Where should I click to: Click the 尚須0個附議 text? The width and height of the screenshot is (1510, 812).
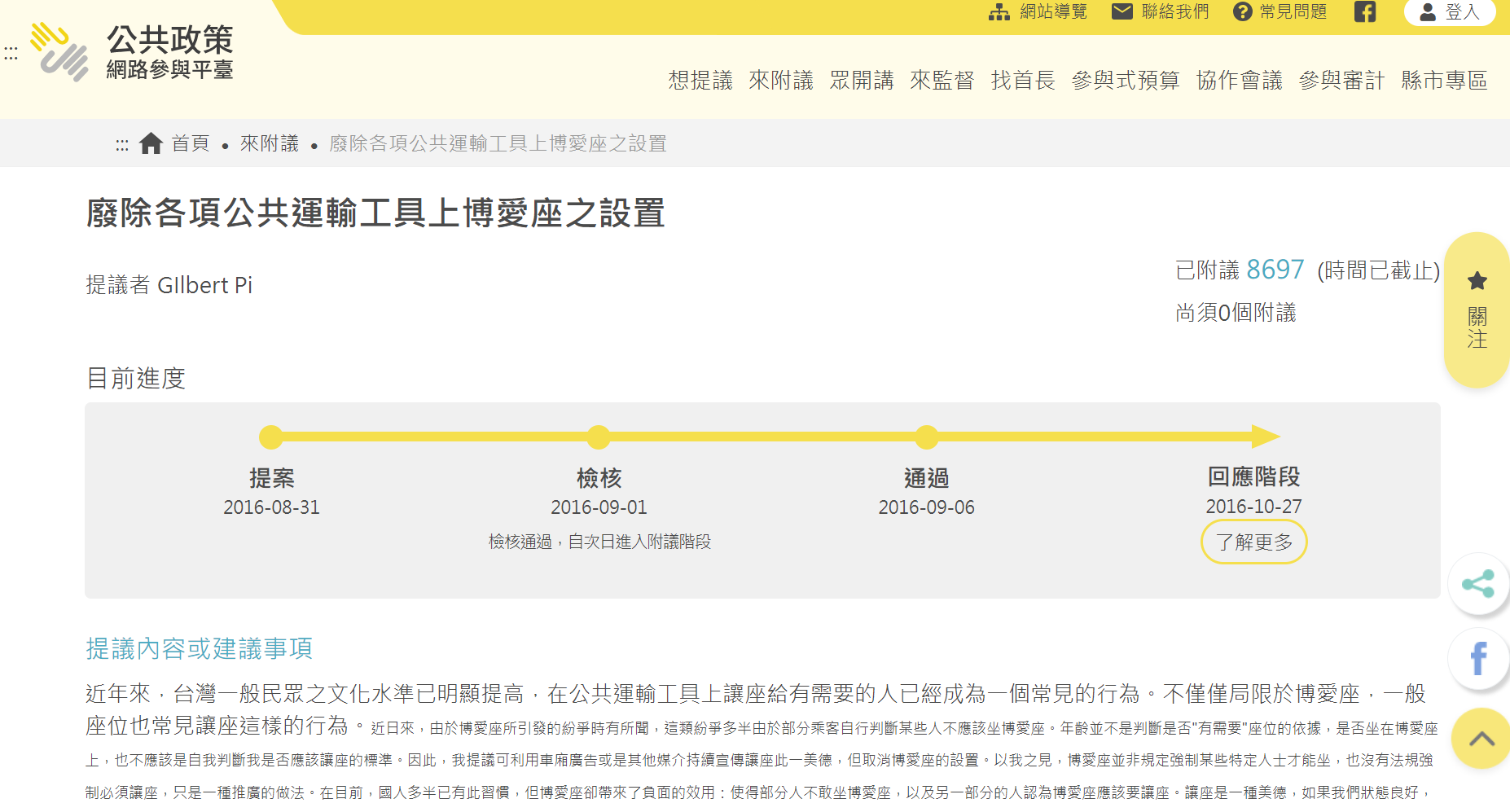[1236, 313]
